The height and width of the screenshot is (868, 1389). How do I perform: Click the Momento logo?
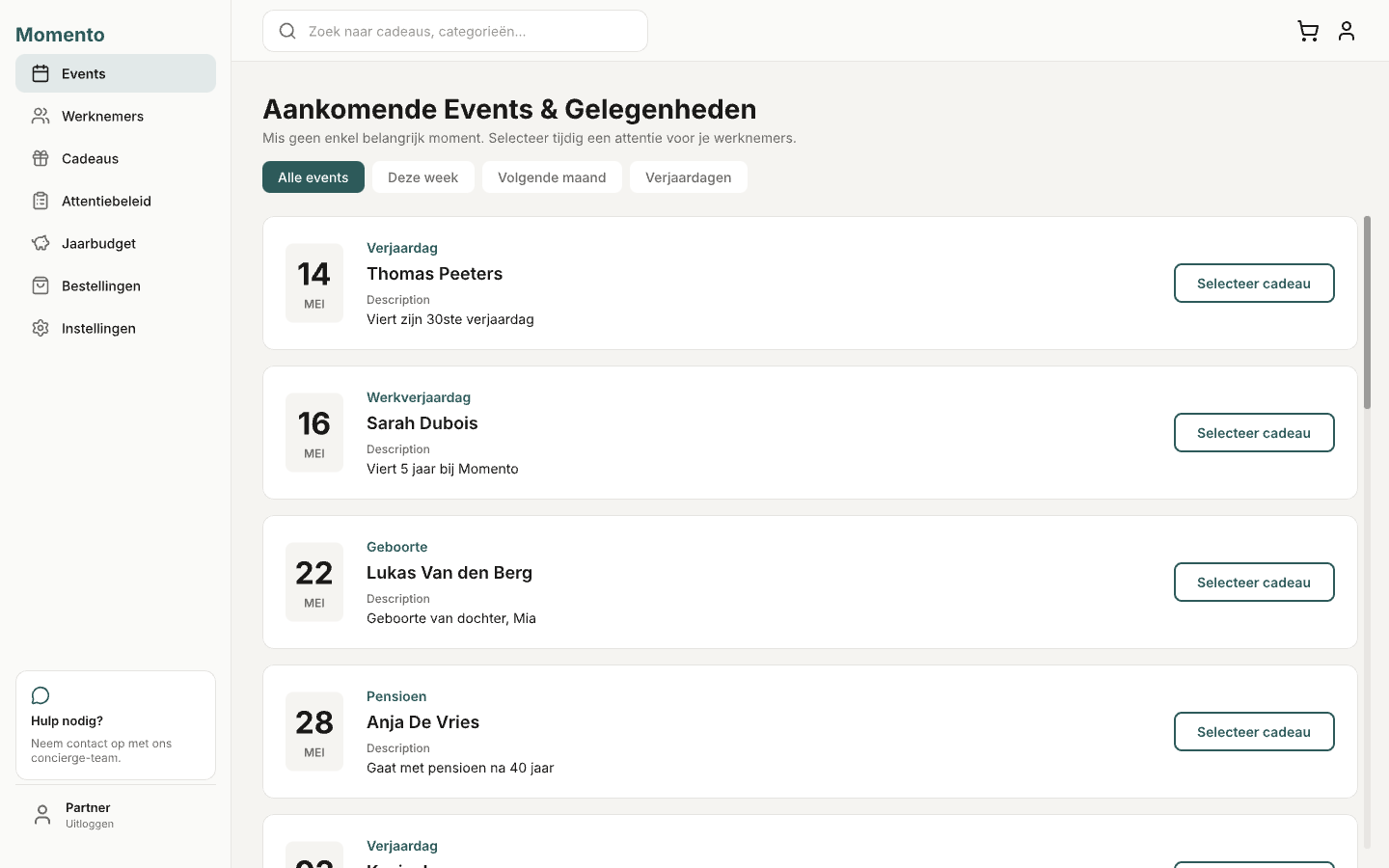(x=60, y=34)
